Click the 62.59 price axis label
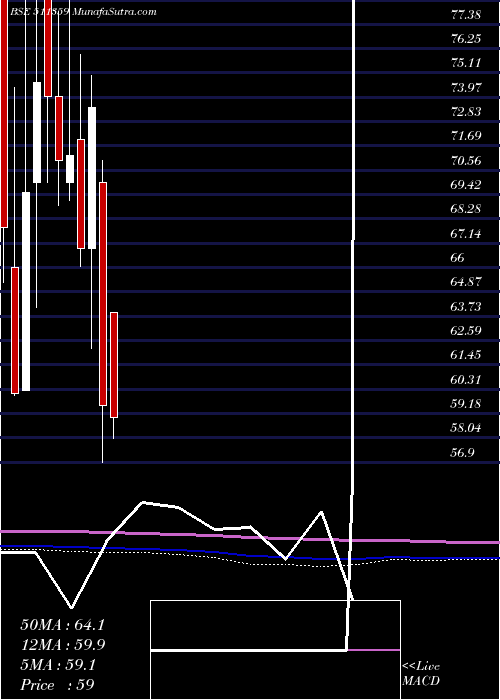 pyautogui.click(x=466, y=330)
